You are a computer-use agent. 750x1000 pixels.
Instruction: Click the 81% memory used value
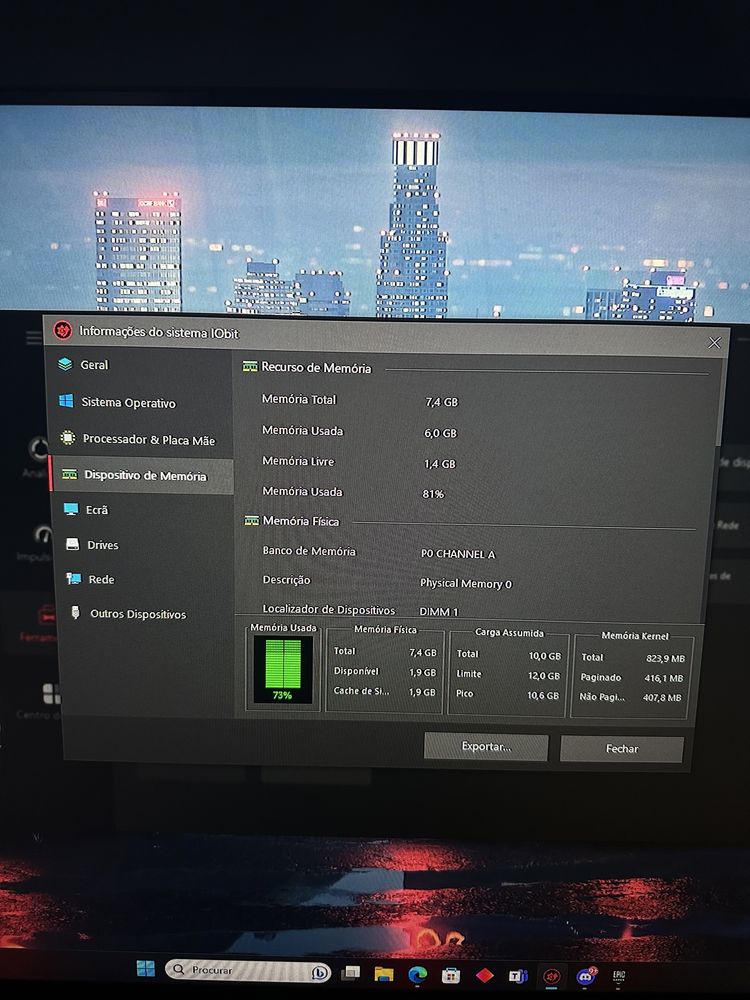click(433, 494)
